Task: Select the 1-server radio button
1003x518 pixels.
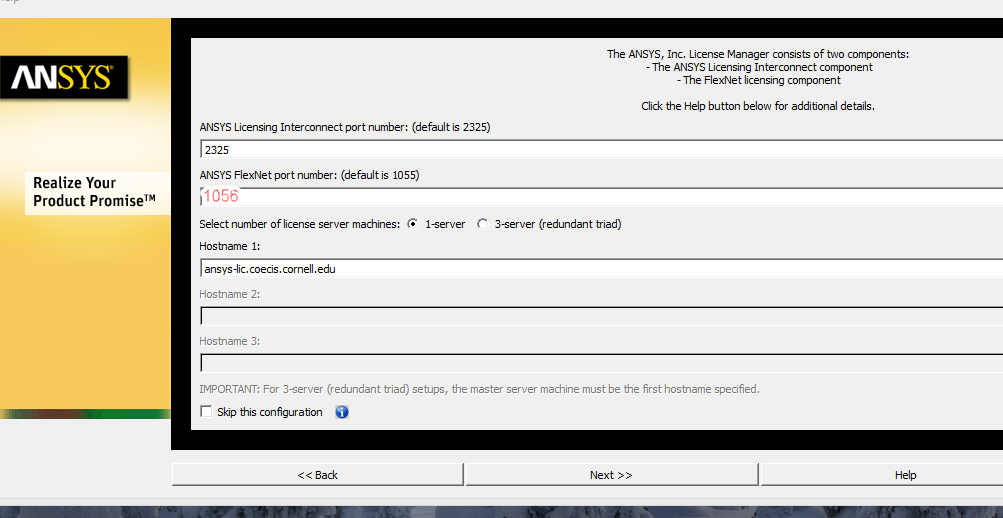Action: 413,224
